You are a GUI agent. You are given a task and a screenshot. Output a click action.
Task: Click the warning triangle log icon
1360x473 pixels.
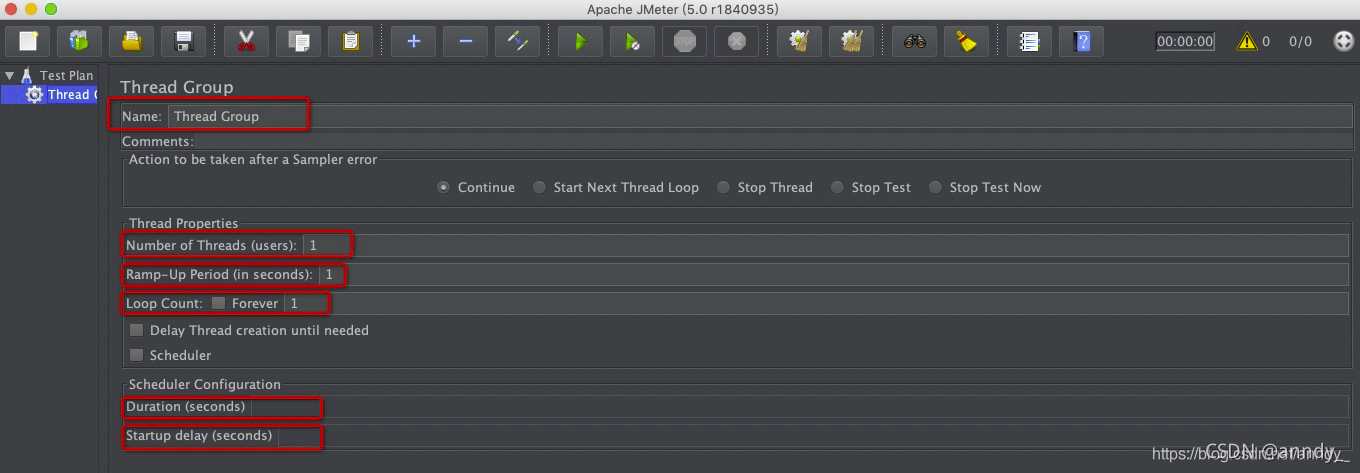tap(1246, 42)
